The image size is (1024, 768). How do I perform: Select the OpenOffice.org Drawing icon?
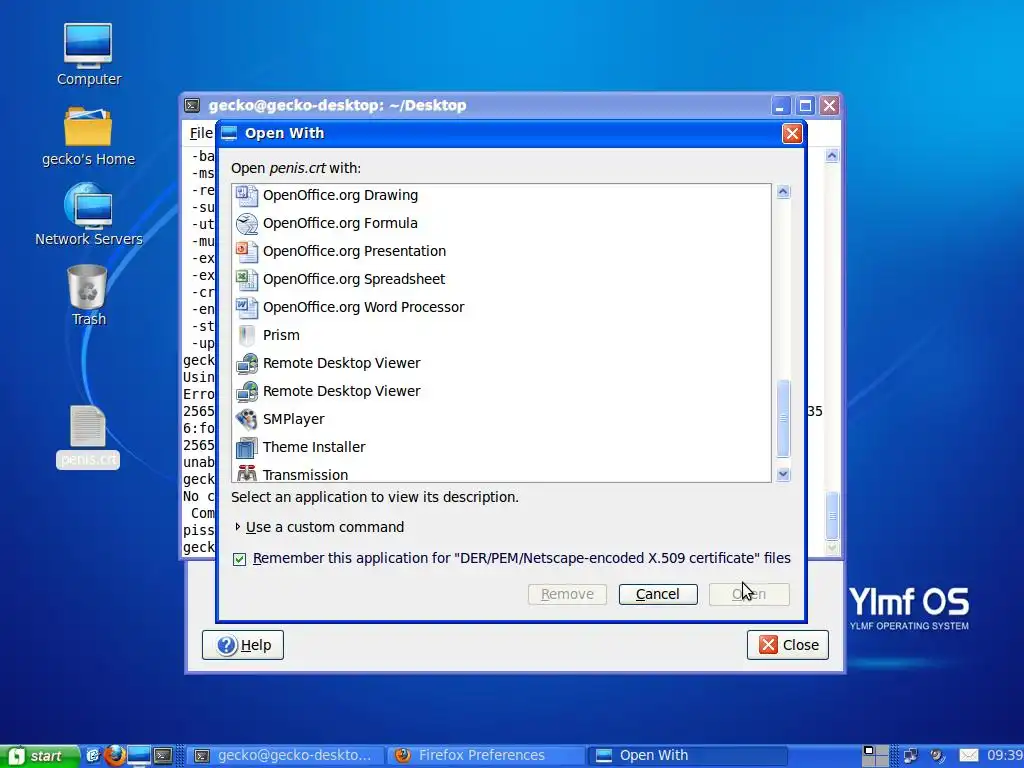(x=247, y=195)
